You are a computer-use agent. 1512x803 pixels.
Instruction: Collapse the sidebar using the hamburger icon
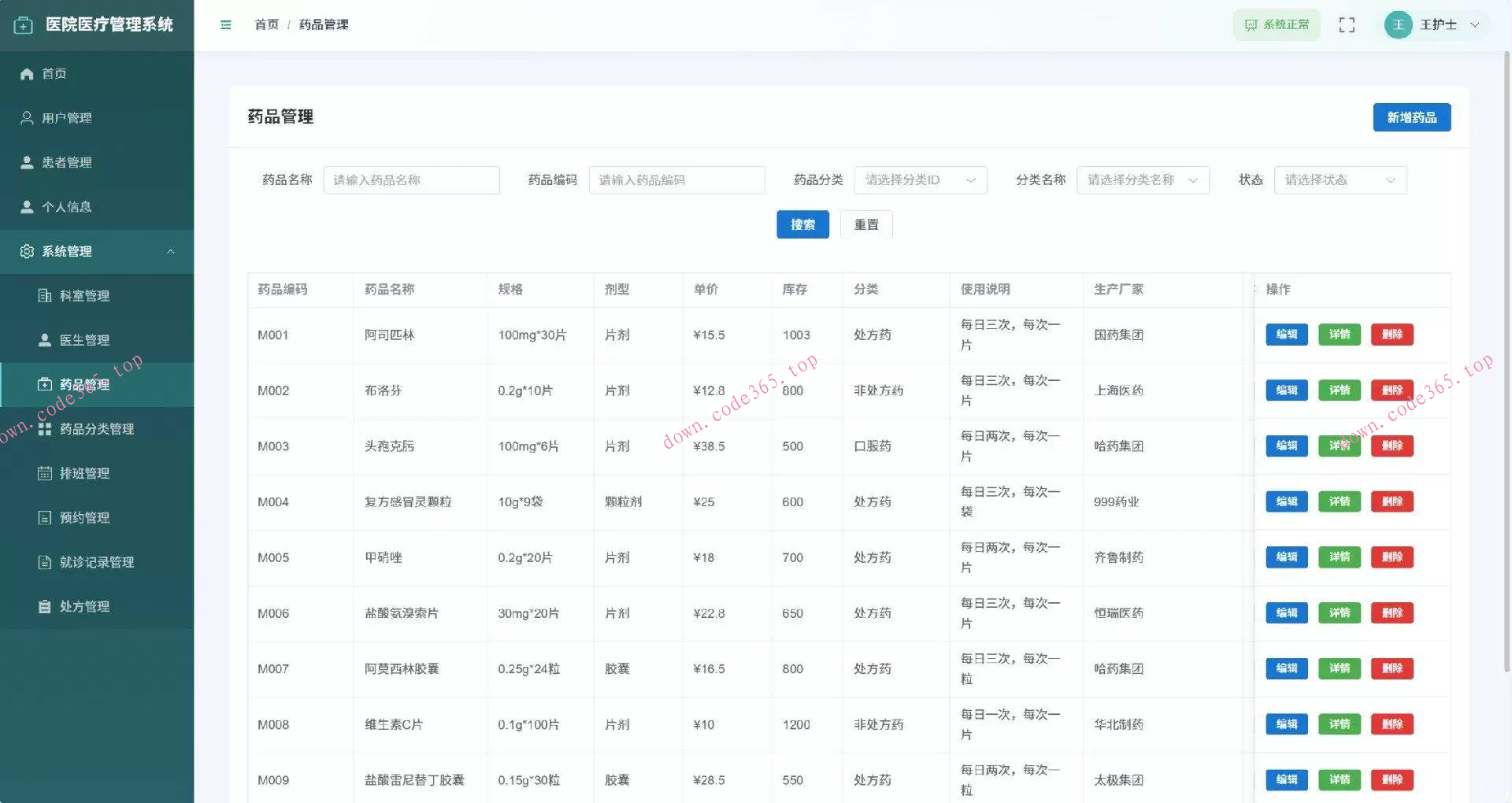click(x=226, y=24)
